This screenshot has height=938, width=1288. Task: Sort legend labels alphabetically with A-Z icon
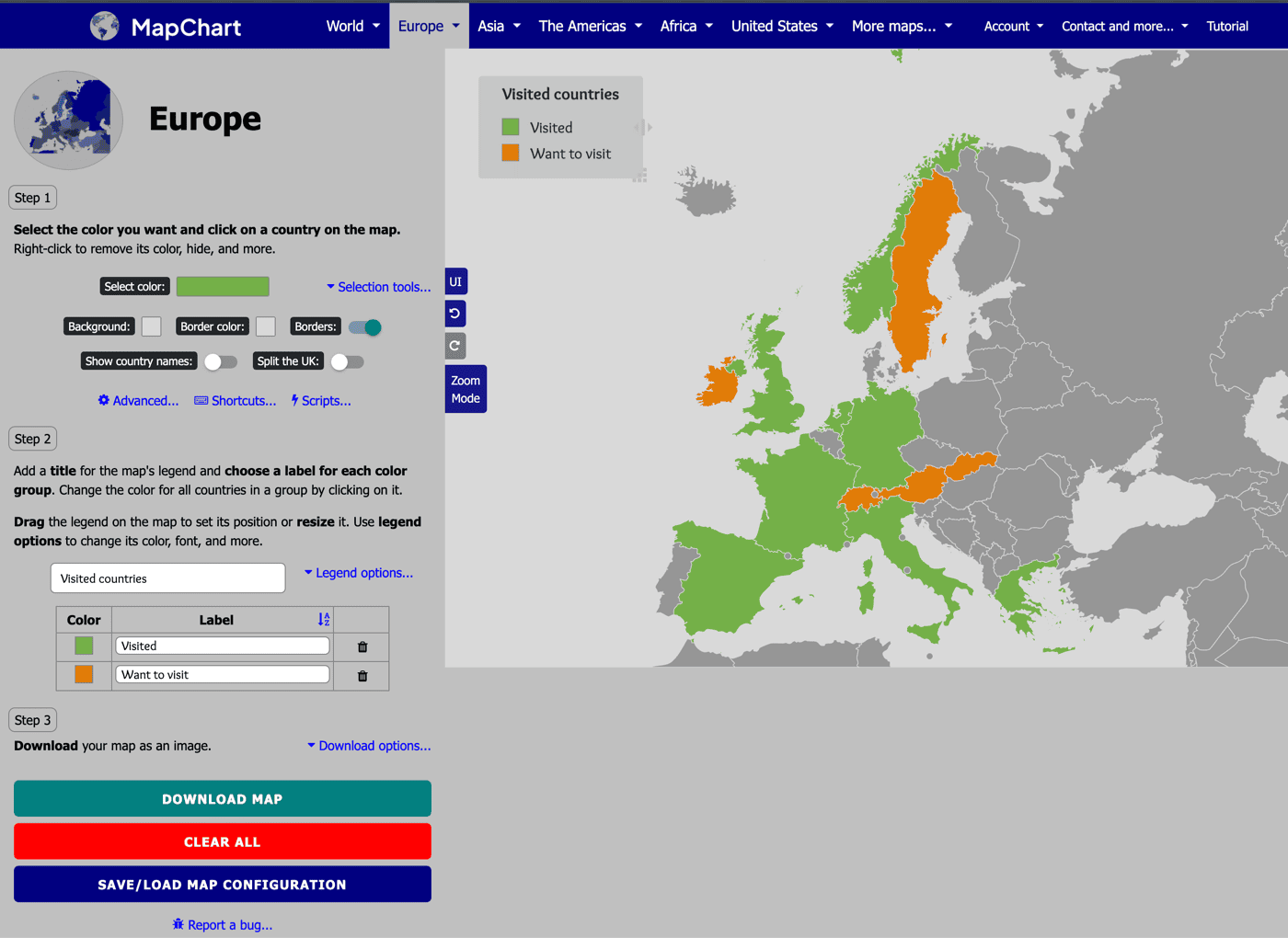(324, 620)
